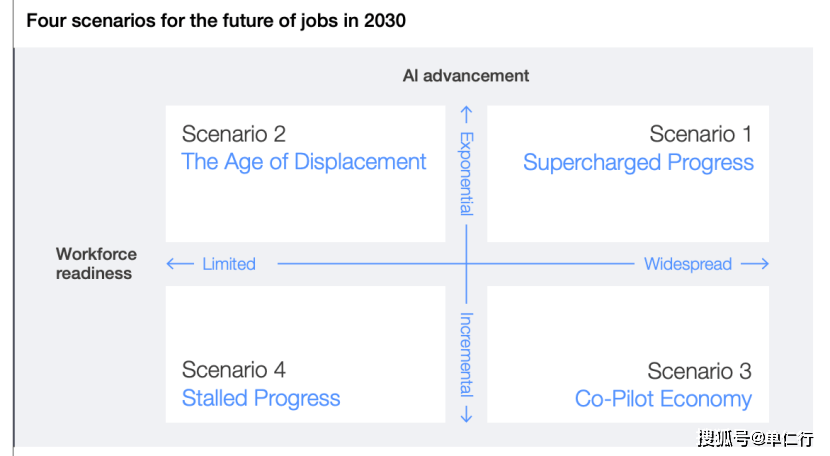Click the upward arrow above Exponential
Screen dimensions: 830x456
[466, 115]
